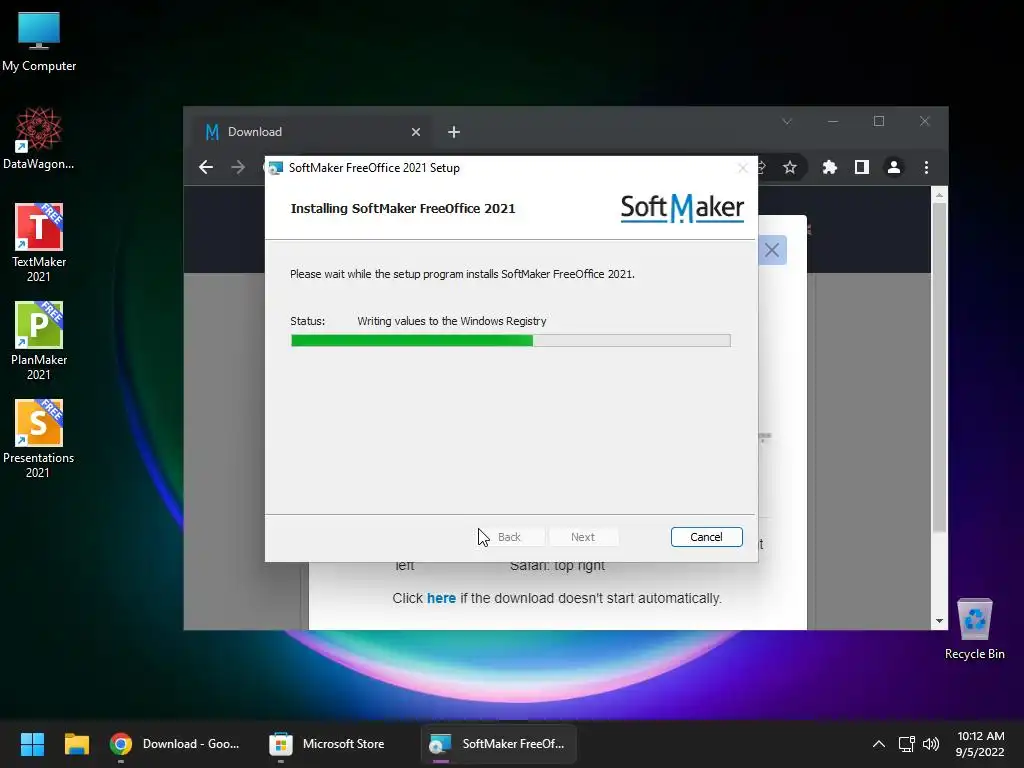Image resolution: width=1024 pixels, height=768 pixels.
Task: Click the scrollbar down arrow in Chrome
Action: pos(939,621)
